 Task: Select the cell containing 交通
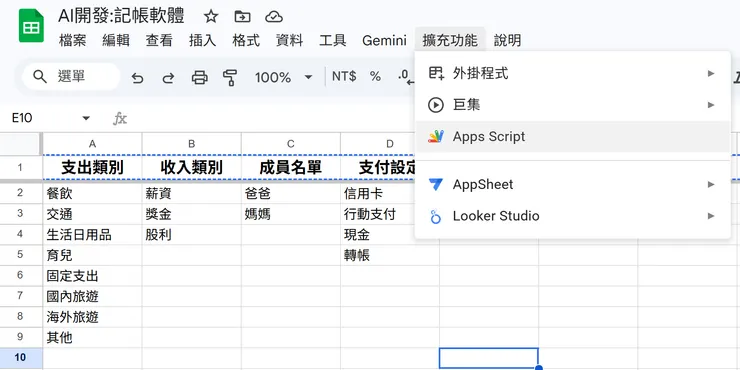click(x=92, y=214)
